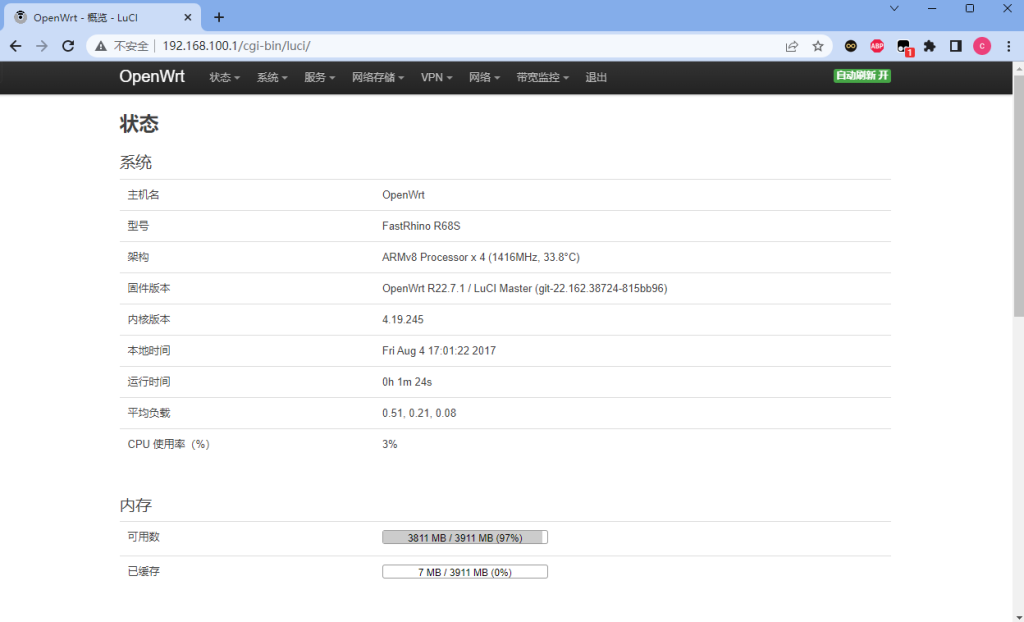Click kernel version 4.19.245
This screenshot has height=622, width=1024.
coord(403,319)
